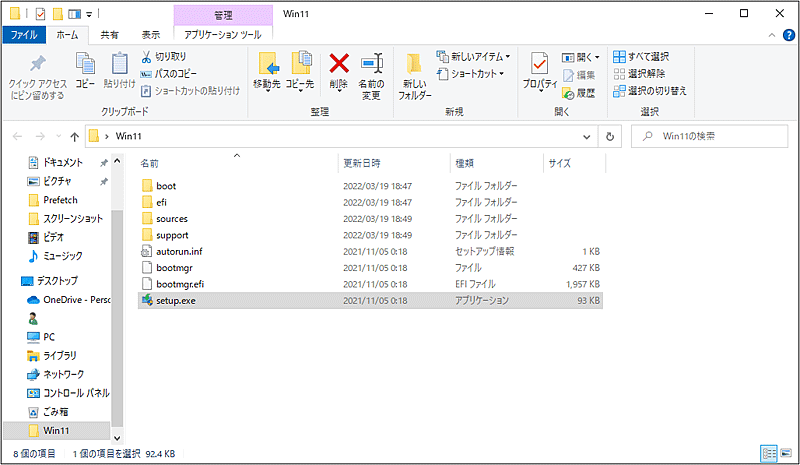Image resolution: width=800 pixels, height=465 pixels.
Task: Open the Move to (移動先) menu
Action: (267, 71)
